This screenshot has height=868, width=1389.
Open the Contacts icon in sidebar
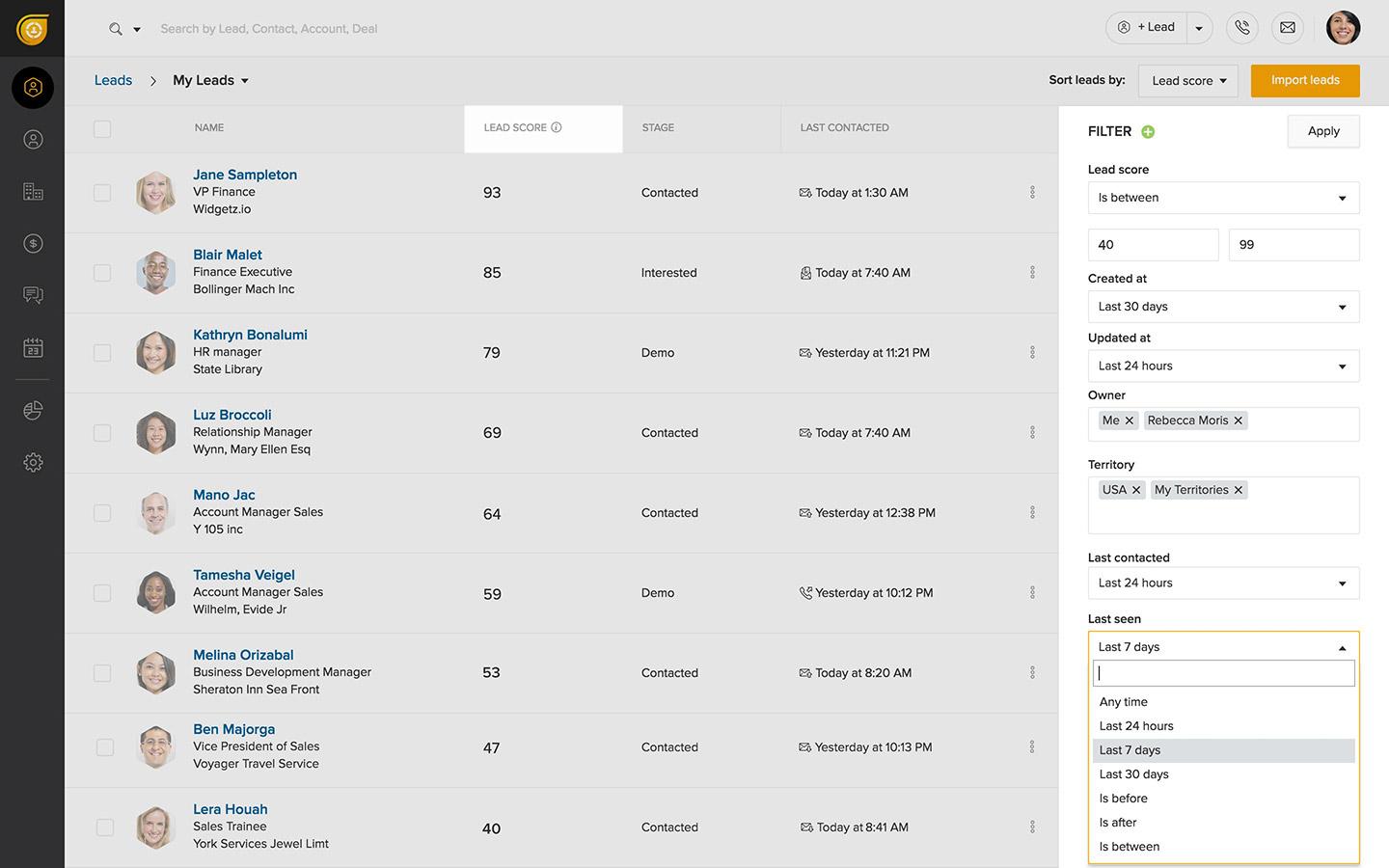(33, 140)
